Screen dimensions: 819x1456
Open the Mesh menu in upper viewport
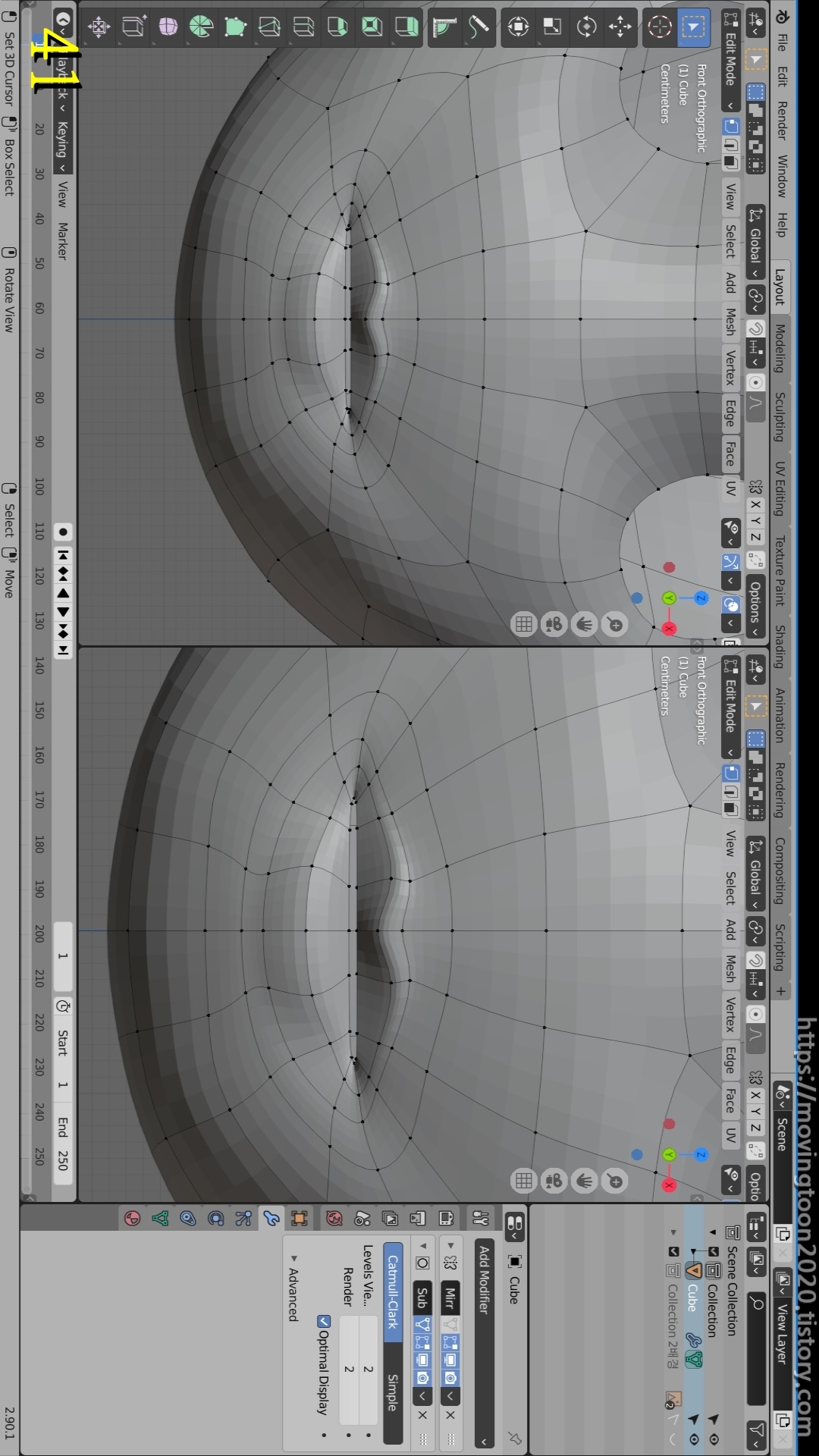click(731, 322)
